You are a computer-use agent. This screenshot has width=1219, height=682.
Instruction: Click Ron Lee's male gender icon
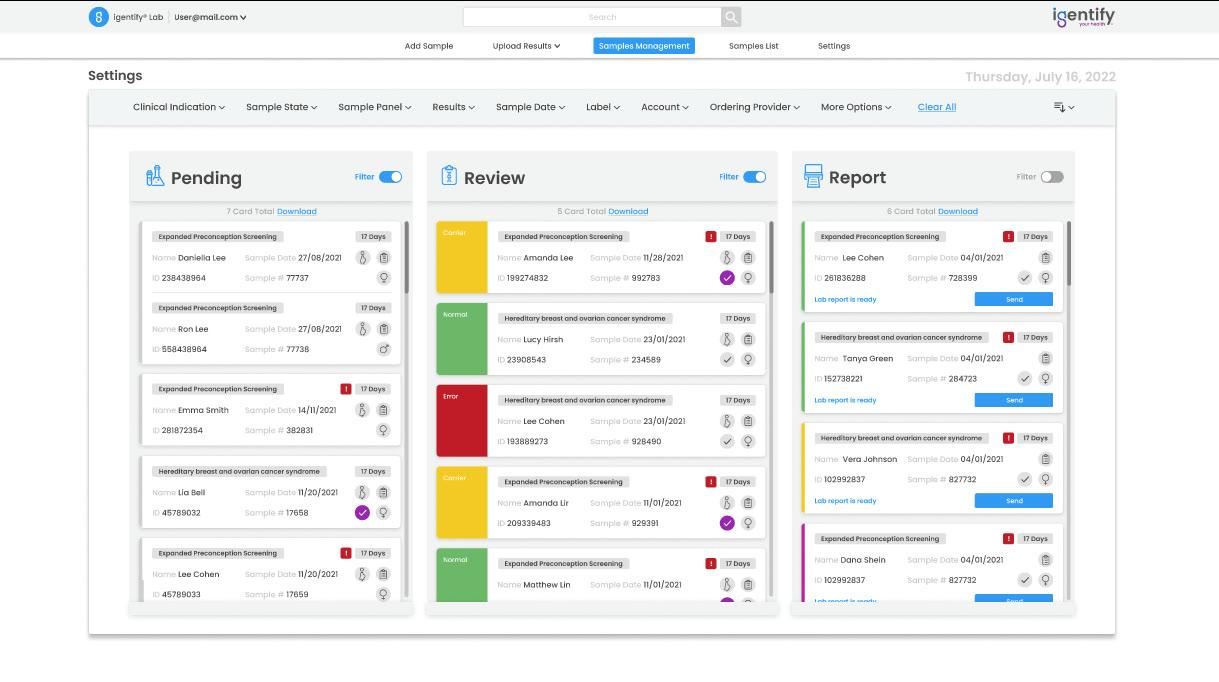point(383,349)
